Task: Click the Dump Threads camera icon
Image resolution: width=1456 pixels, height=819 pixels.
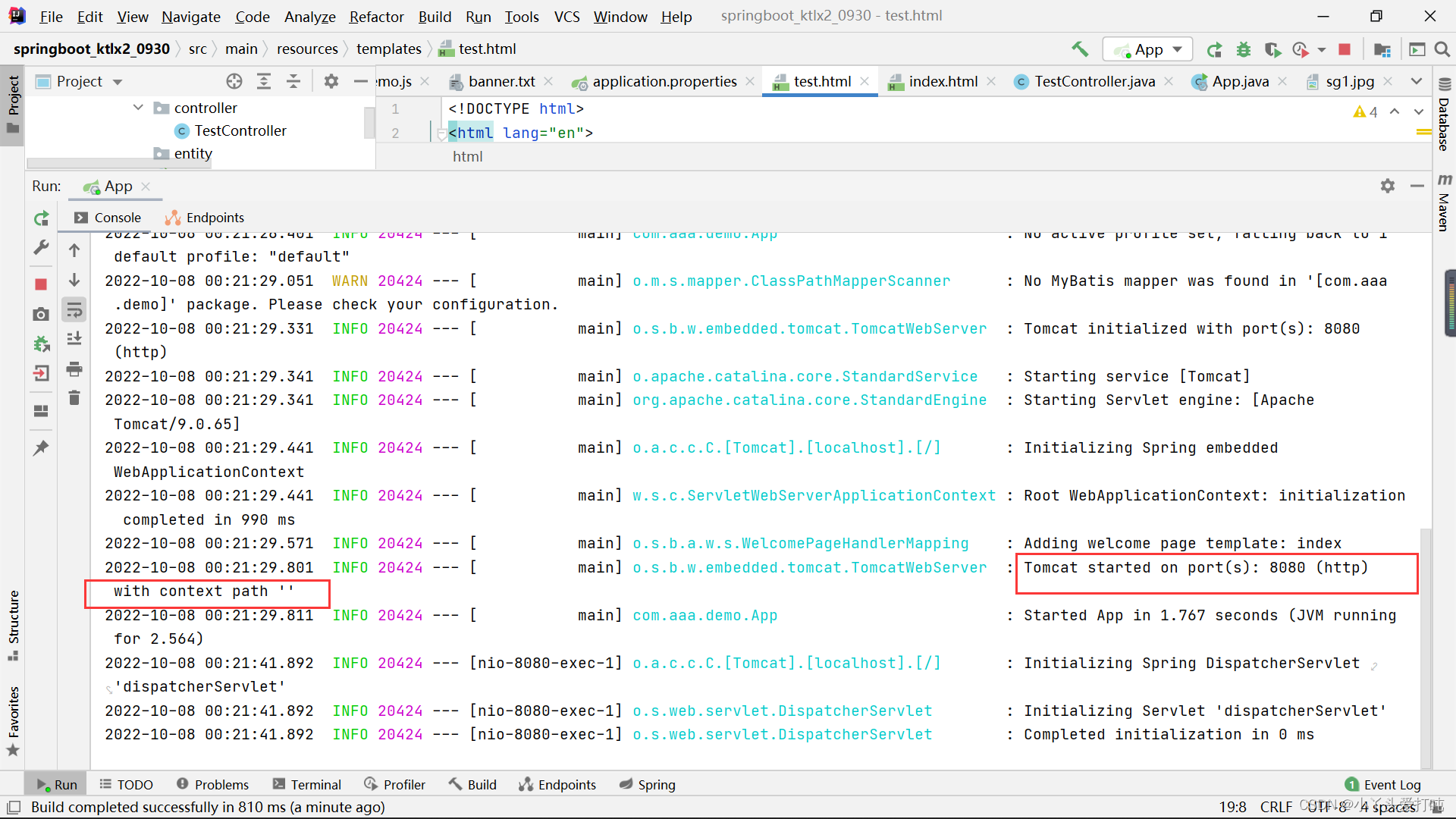Action: (x=41, y=314)
